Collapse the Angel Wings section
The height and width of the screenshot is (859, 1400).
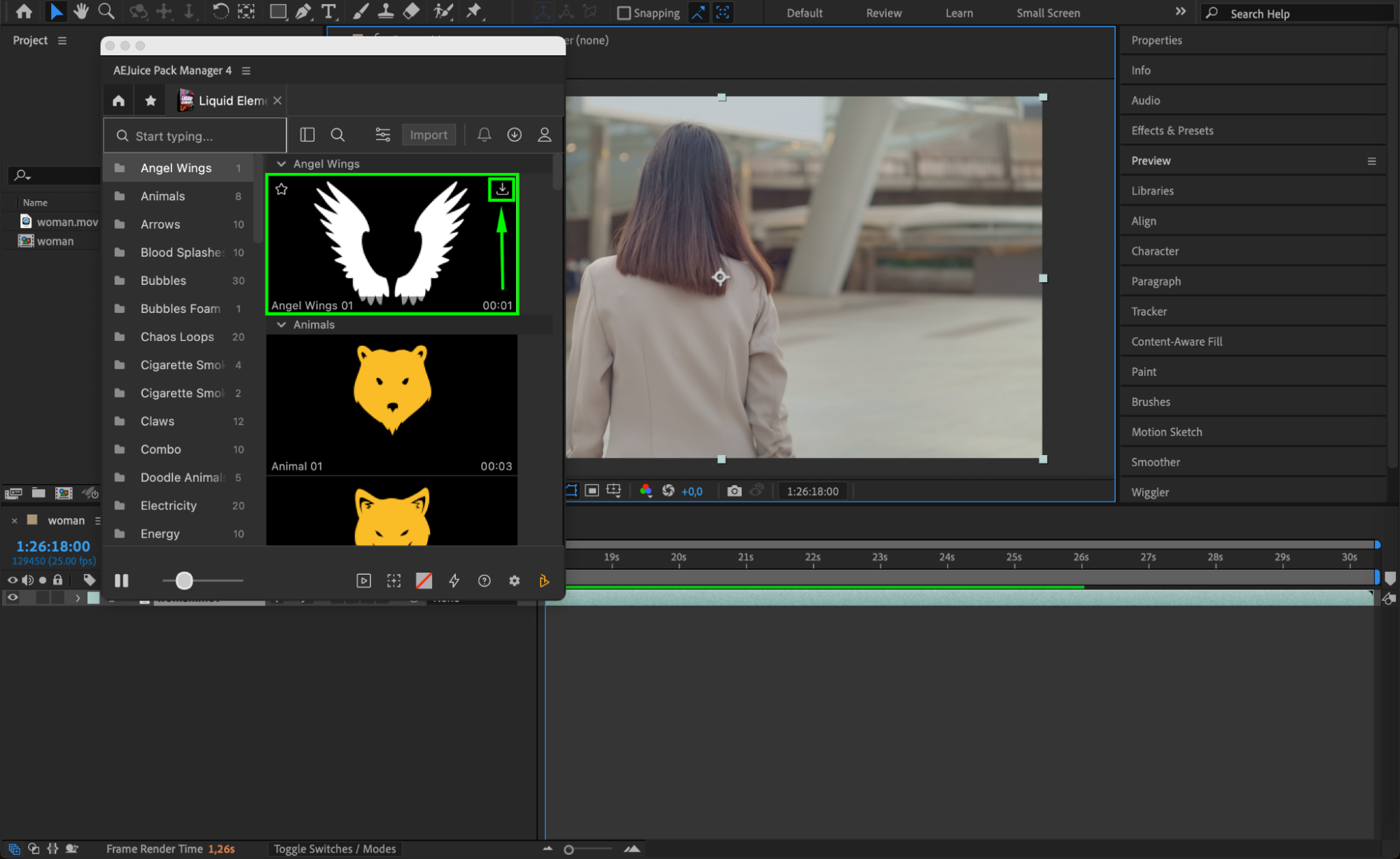[282, 164]
